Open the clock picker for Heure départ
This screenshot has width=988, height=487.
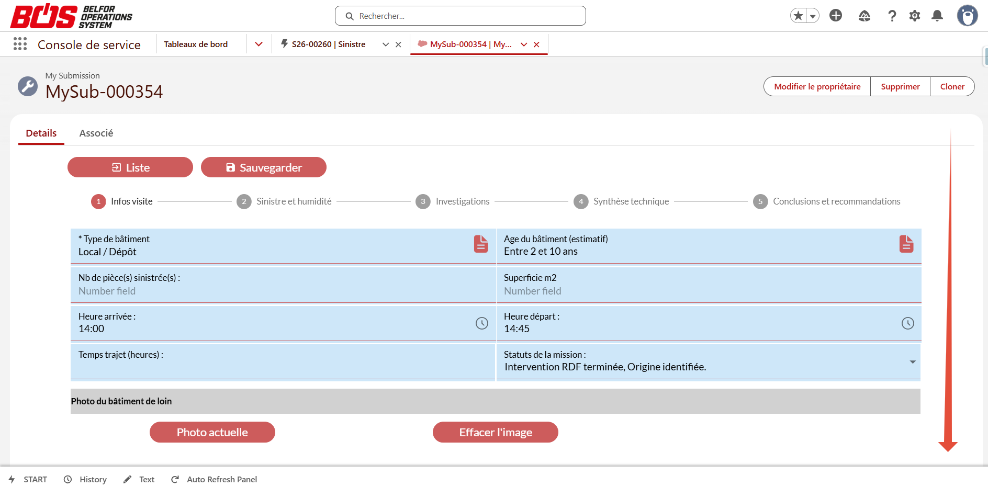click(x=907, y=323)
